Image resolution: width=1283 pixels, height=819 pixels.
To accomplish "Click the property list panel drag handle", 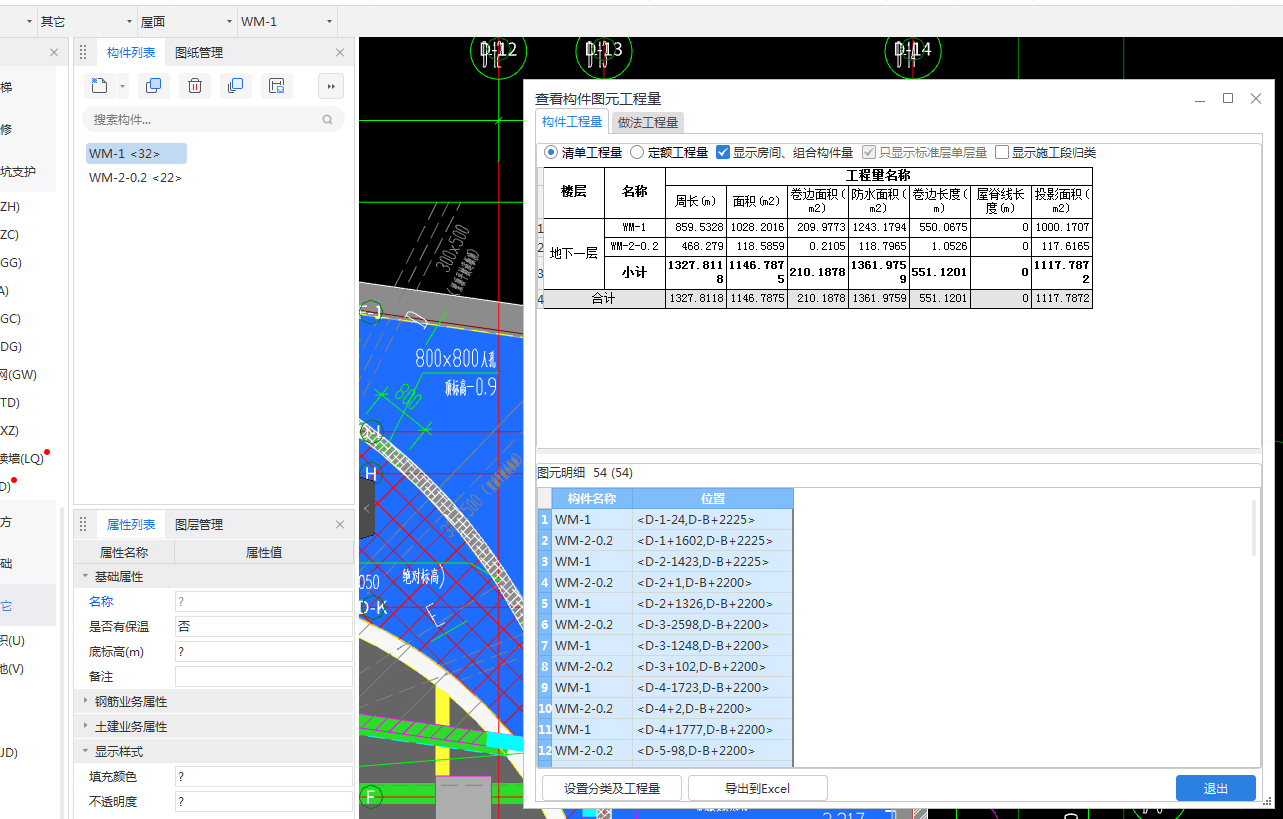I will point(84,524).
